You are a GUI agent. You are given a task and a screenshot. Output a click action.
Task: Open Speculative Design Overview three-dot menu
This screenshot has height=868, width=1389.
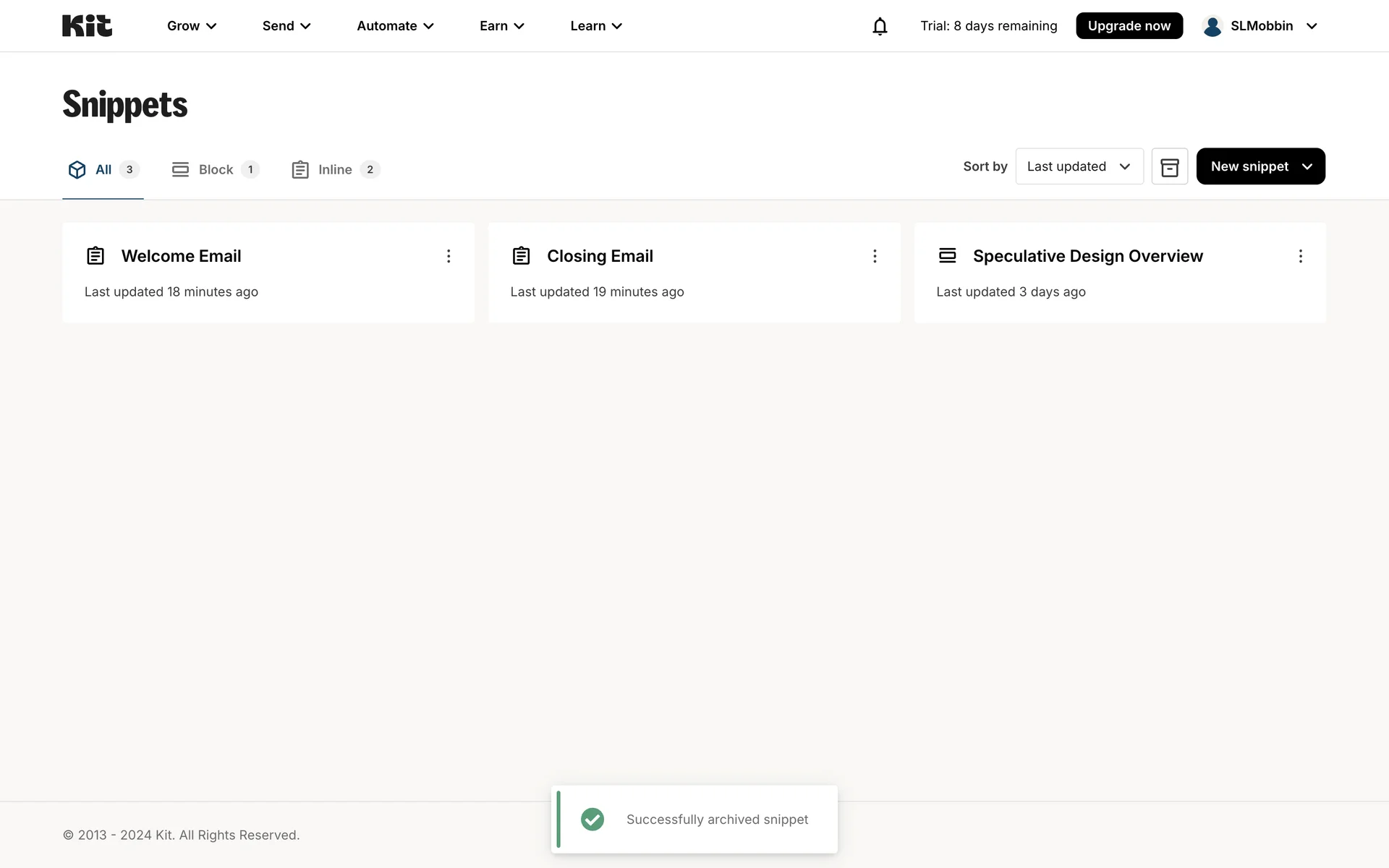coord(1300,256)
